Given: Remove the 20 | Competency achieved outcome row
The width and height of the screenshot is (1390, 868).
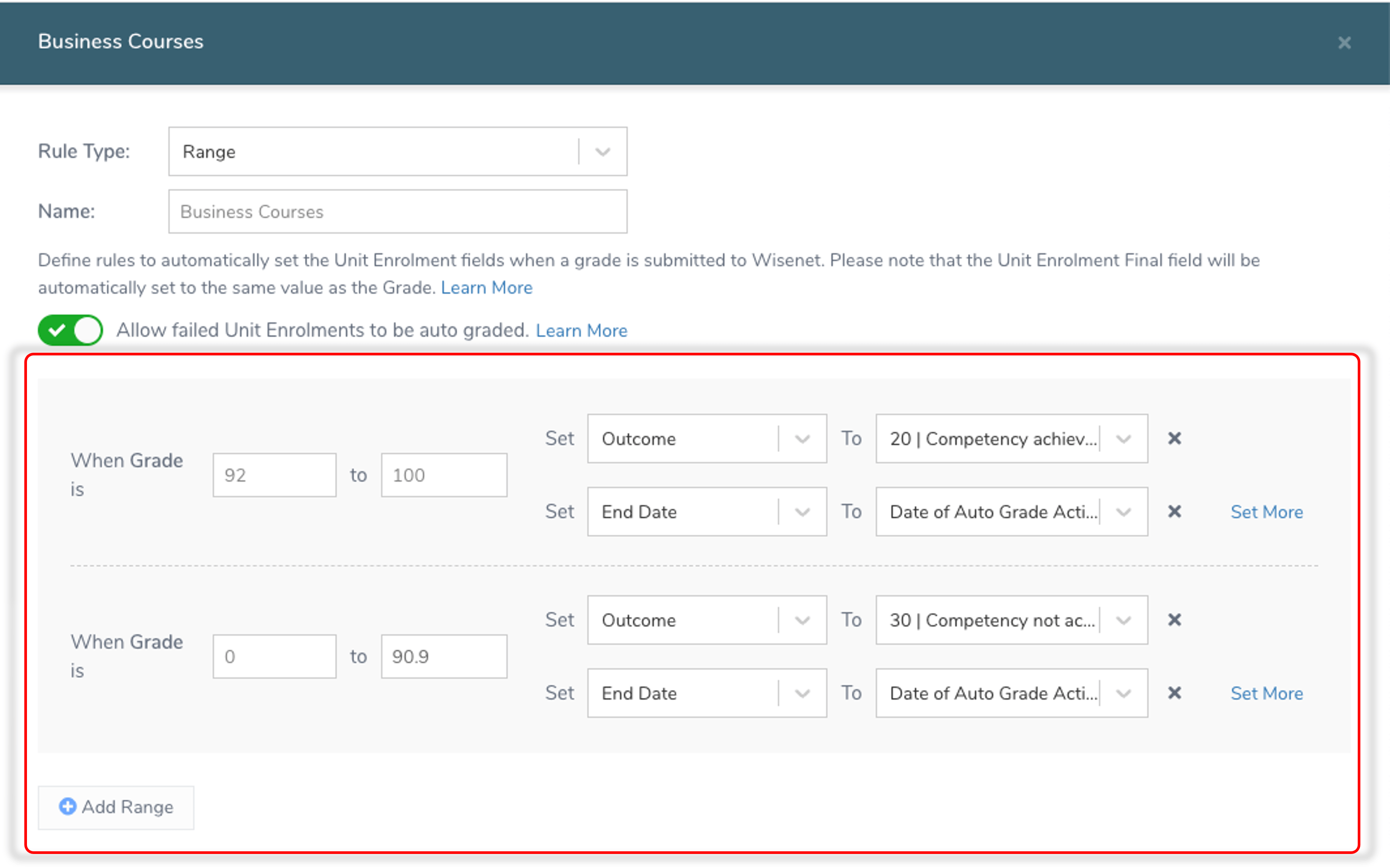Looking at the screenshot, I should point(1175,439).
